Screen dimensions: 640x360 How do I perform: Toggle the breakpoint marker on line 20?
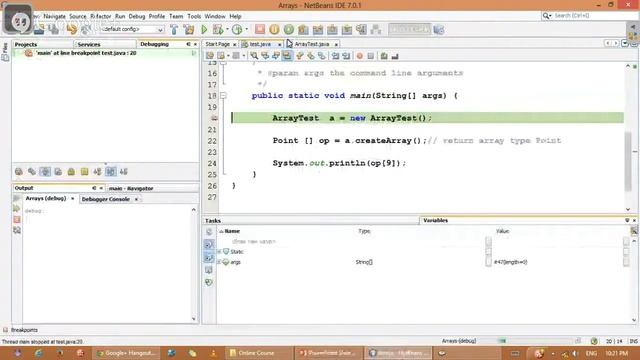214,118
